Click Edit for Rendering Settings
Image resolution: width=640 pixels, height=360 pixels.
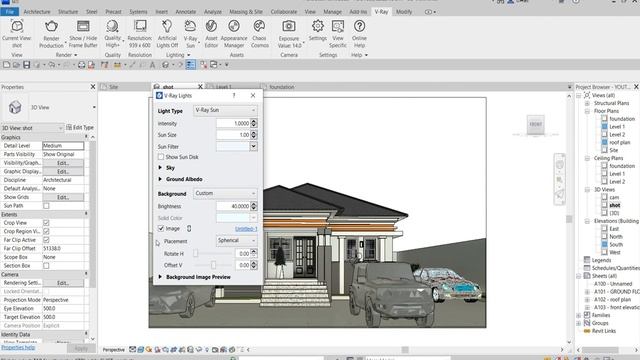[x=63, y=283]
